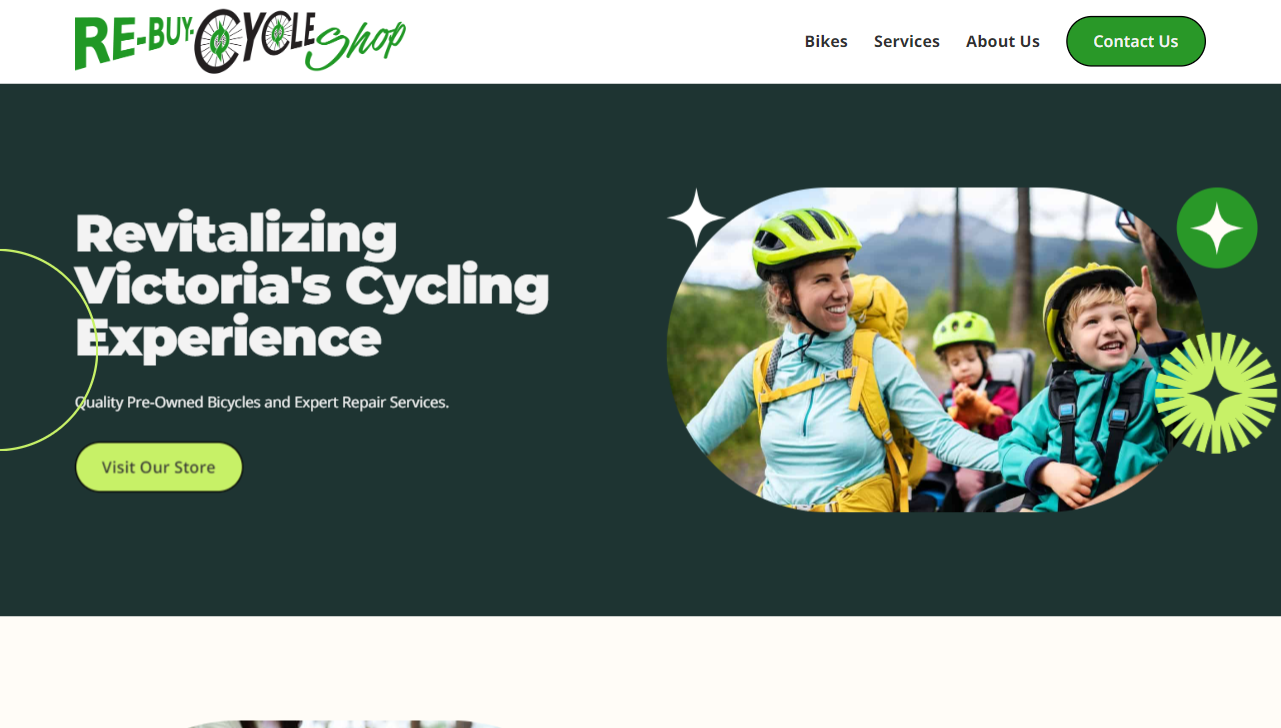Viewport: 1281px width, 728px height.
Task: Click the white four-point sparkle icon
Action: coord(697,218)
